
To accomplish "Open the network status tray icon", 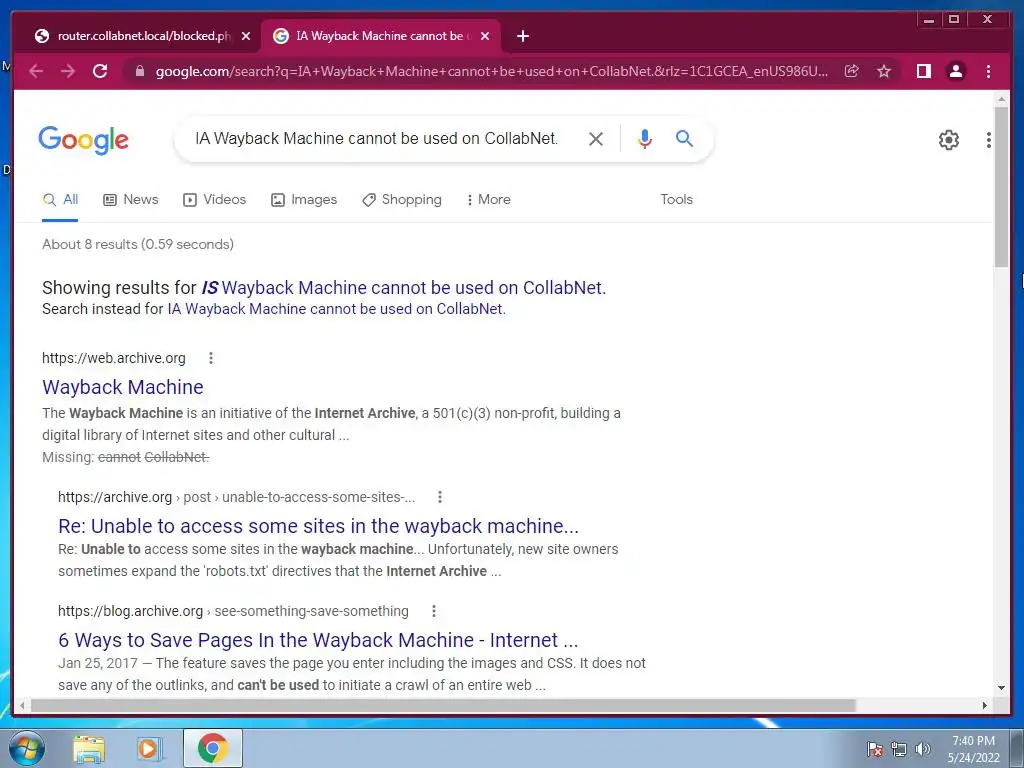I will point(899,749).
